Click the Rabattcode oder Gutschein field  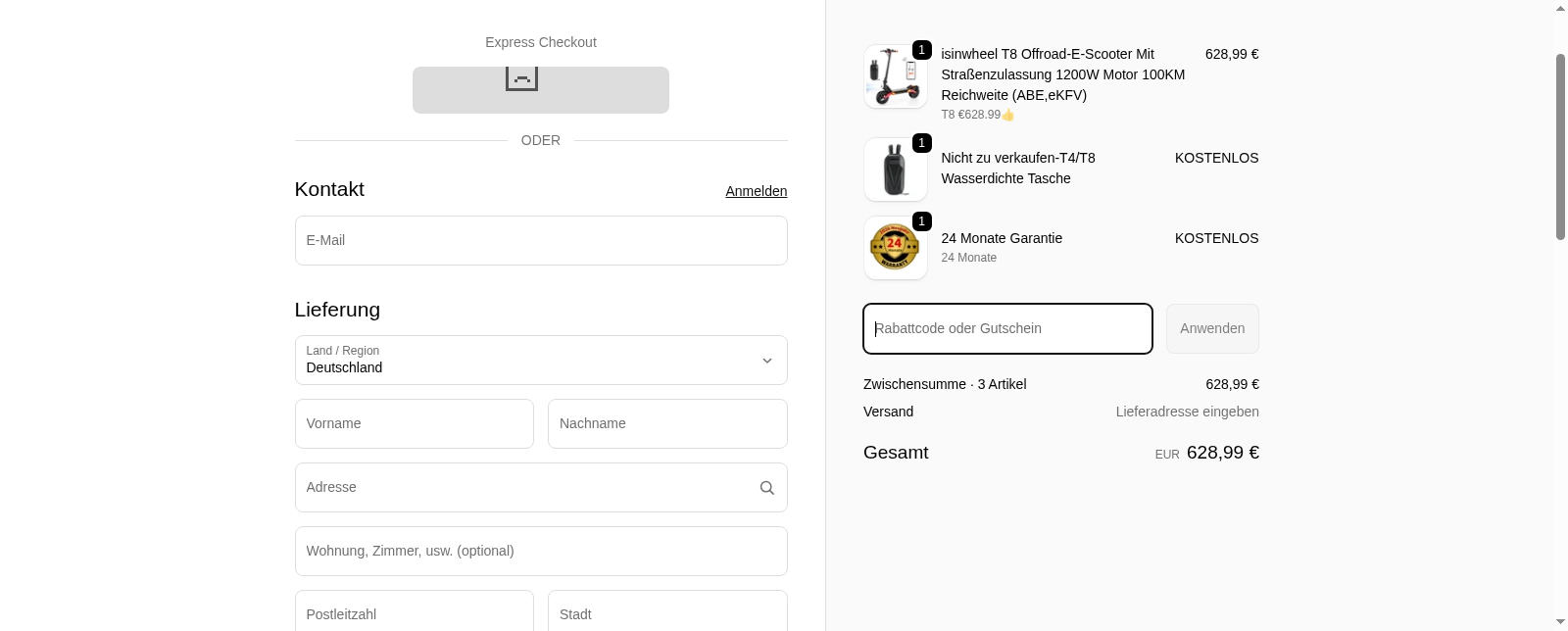tap(1007, 328)
